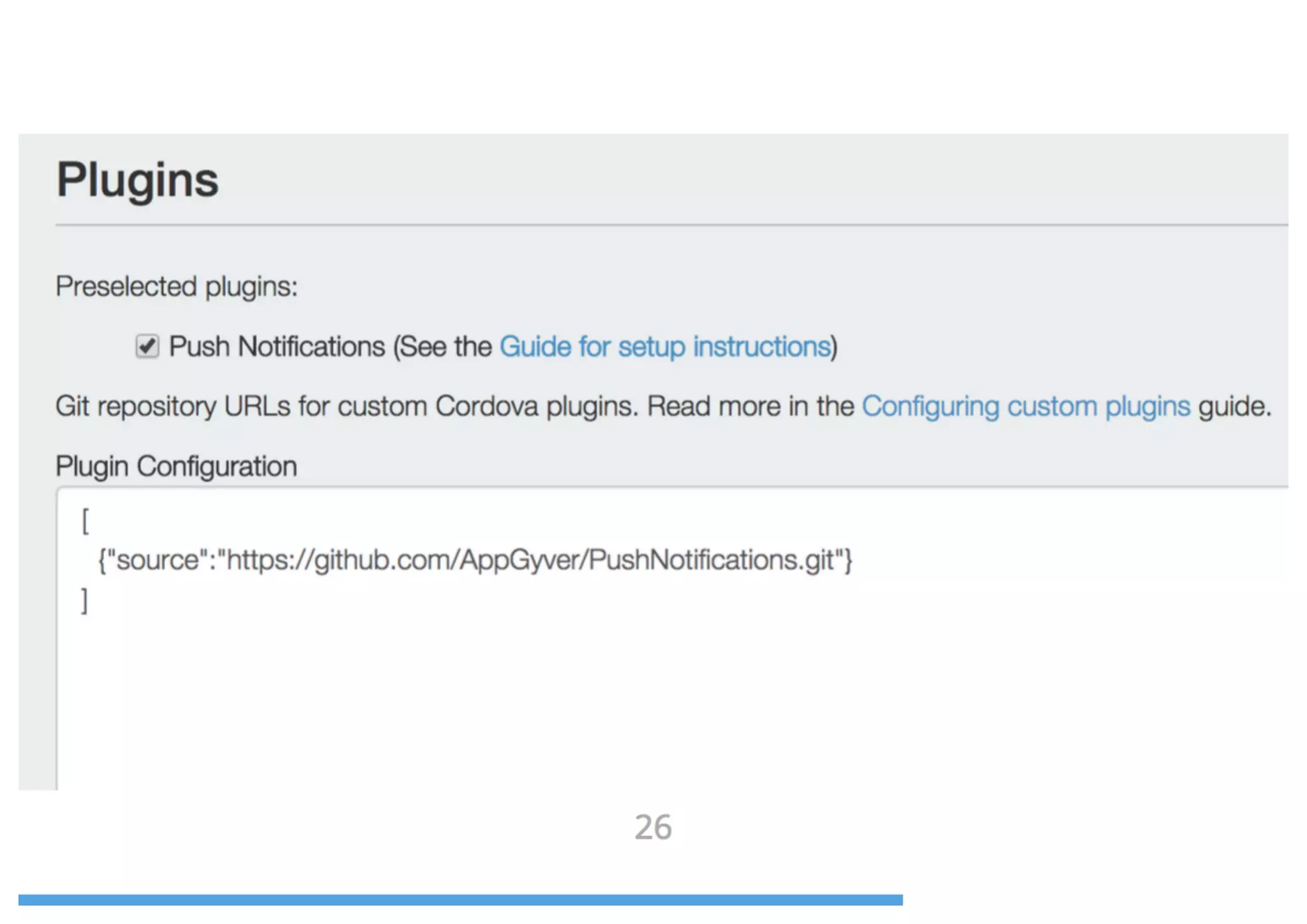1307x924 pixels.
Task: Click the Preselected plugins label
Action: [177, 287]
